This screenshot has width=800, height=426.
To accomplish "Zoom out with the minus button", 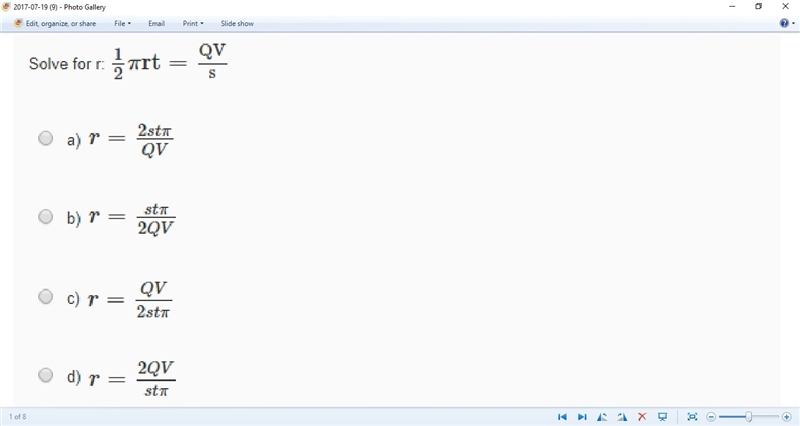I will click(x=711, y=417).
